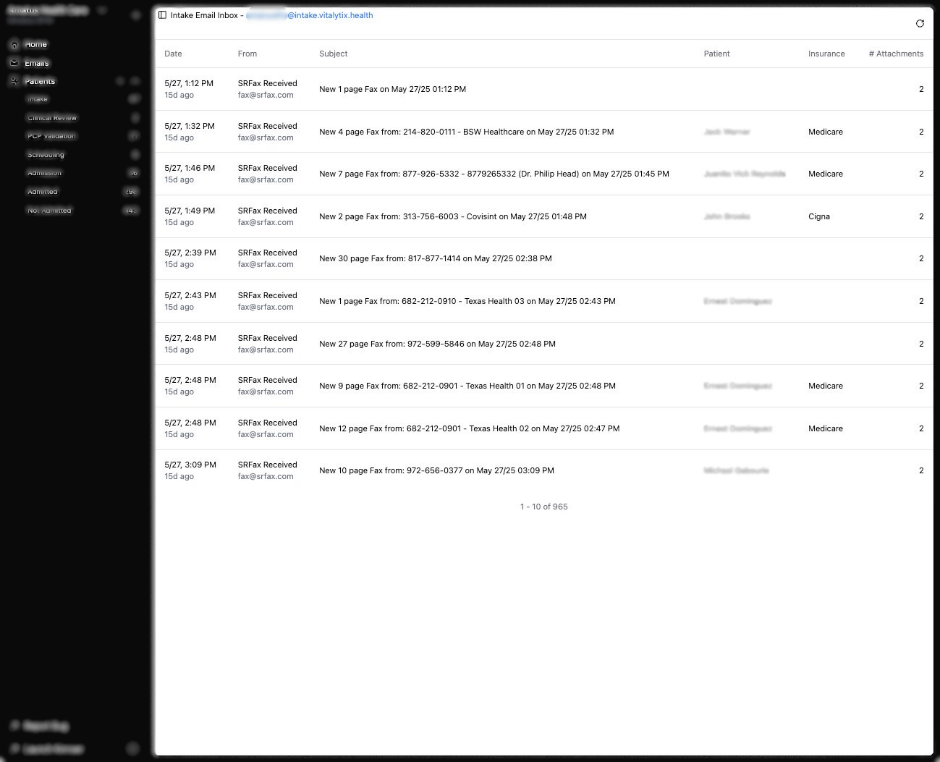Image resolution: width=940 pixels, height=762 pixels.
Task: Open the 2 page fax from Covisint
Action: pos(452,216)
